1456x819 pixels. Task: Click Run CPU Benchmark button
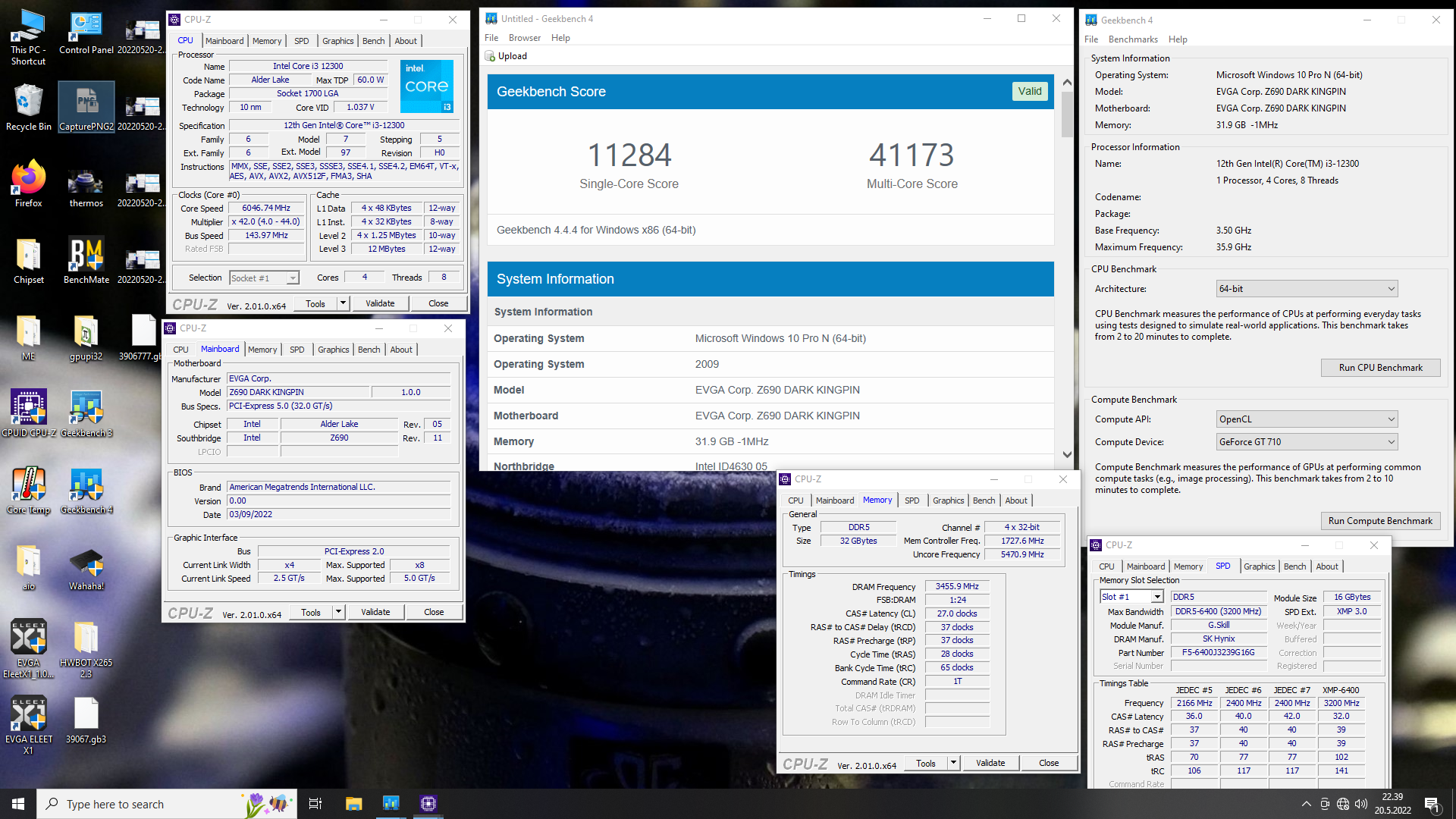tap(1380, 368)
